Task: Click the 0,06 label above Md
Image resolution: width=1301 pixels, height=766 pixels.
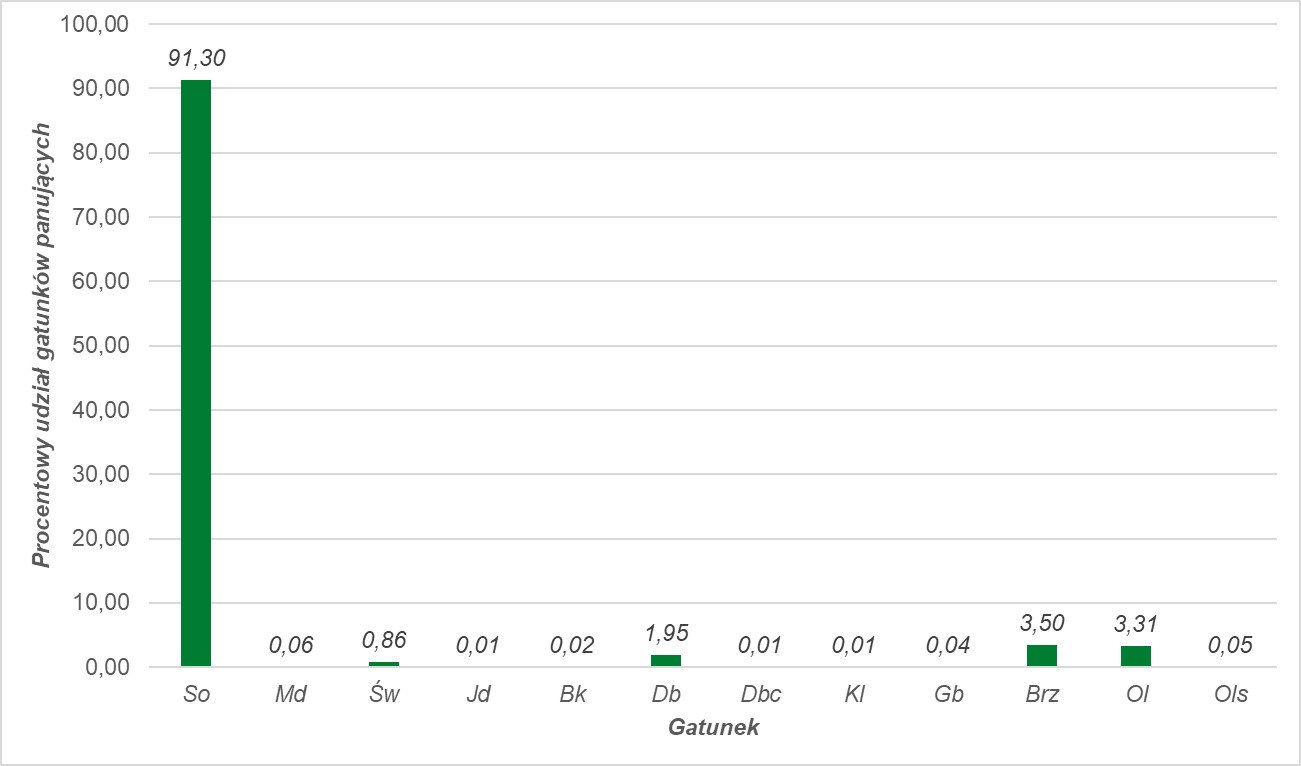Action: coord(290,645)
